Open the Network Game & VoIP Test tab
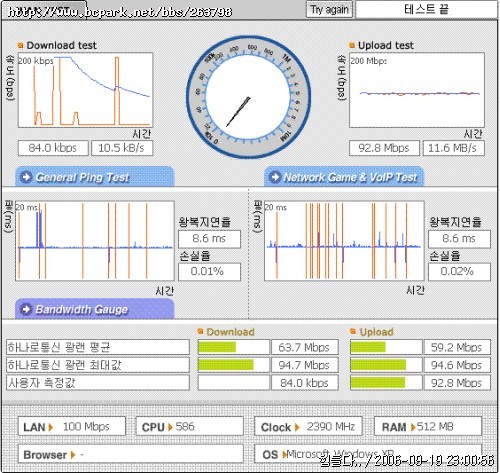 (344, 177)
